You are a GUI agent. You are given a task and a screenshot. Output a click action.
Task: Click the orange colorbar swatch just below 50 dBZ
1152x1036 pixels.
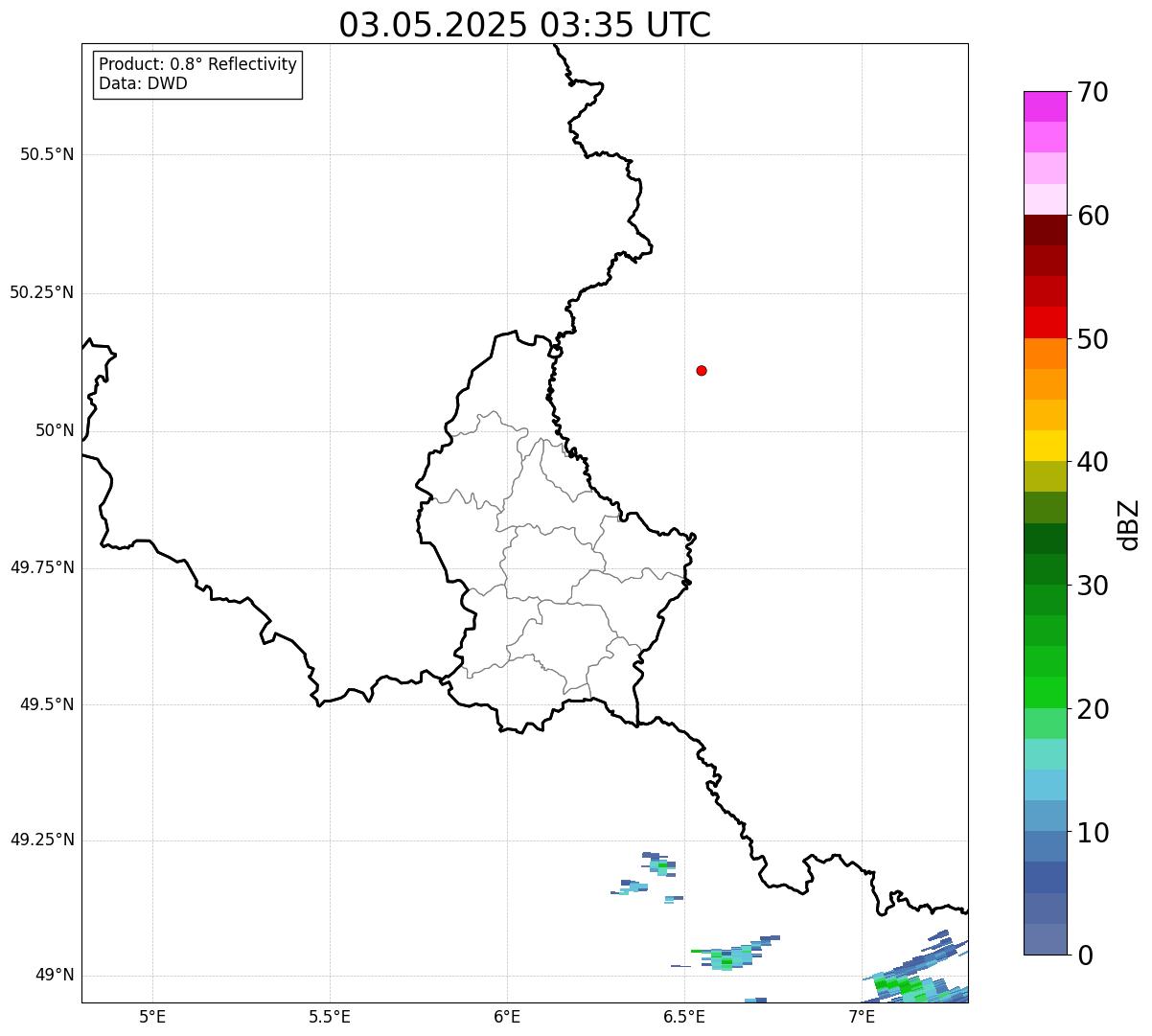click(x=1045, y=354)
